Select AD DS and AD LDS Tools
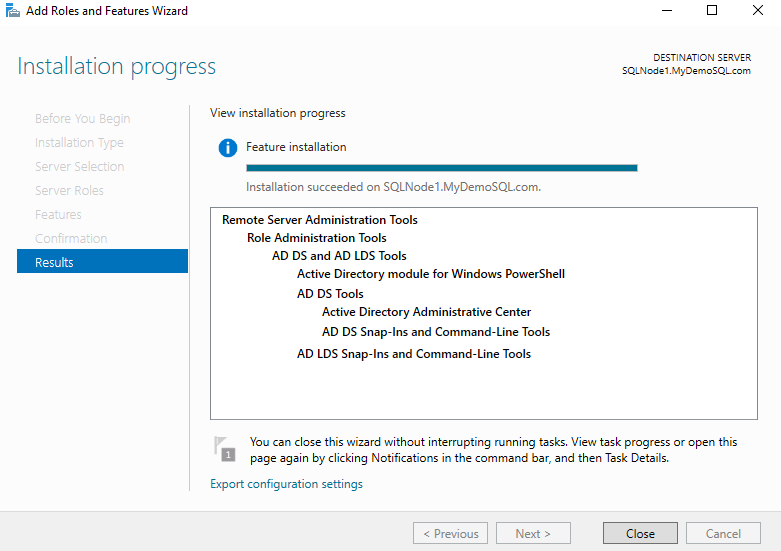The height and width of the screenshot is (551, 781). (x=339, y=256)
